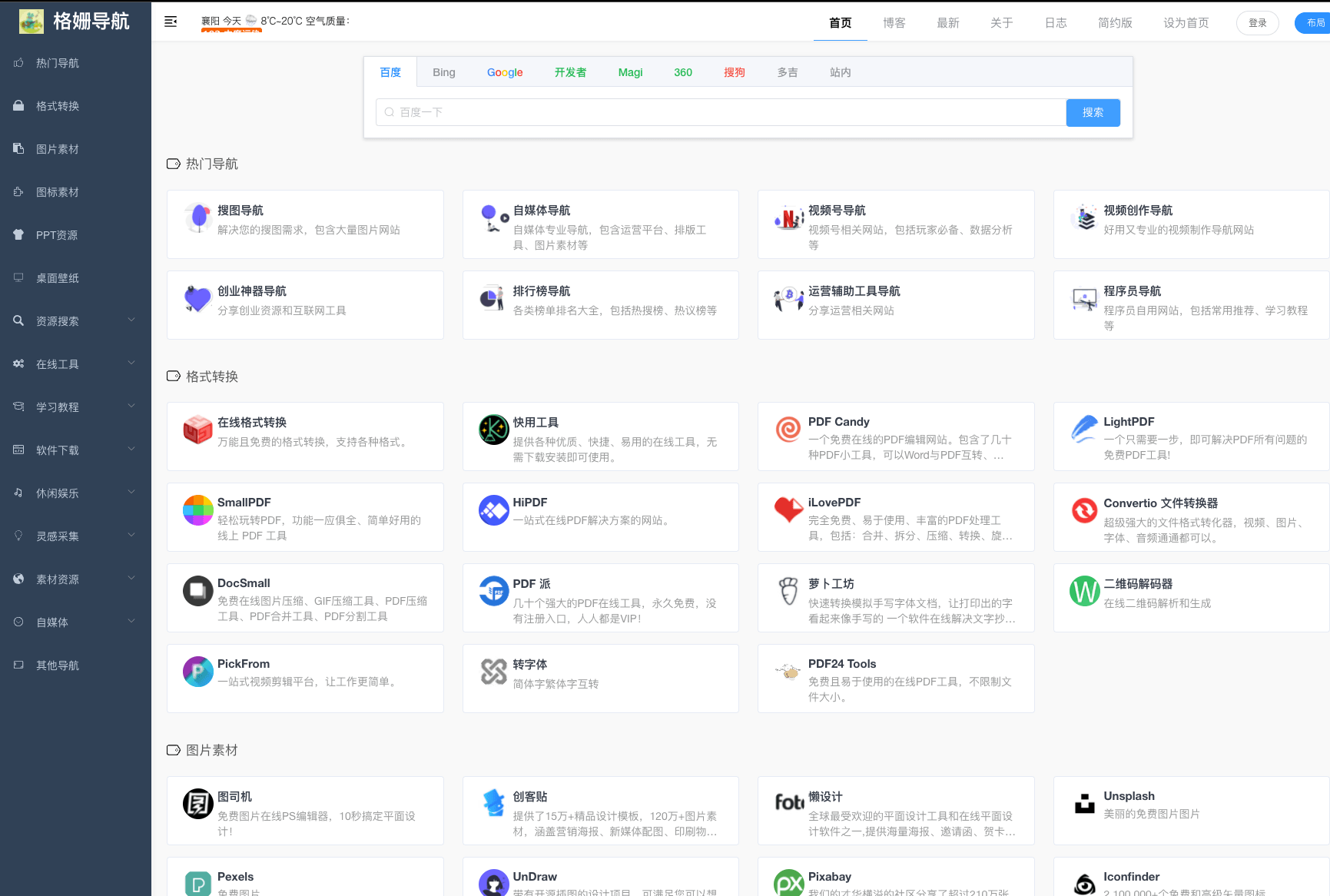This screenshot has width=1330, height=896.
Task: Click the Unsplash black logo icon
Action: click(x=1084, y=804)
